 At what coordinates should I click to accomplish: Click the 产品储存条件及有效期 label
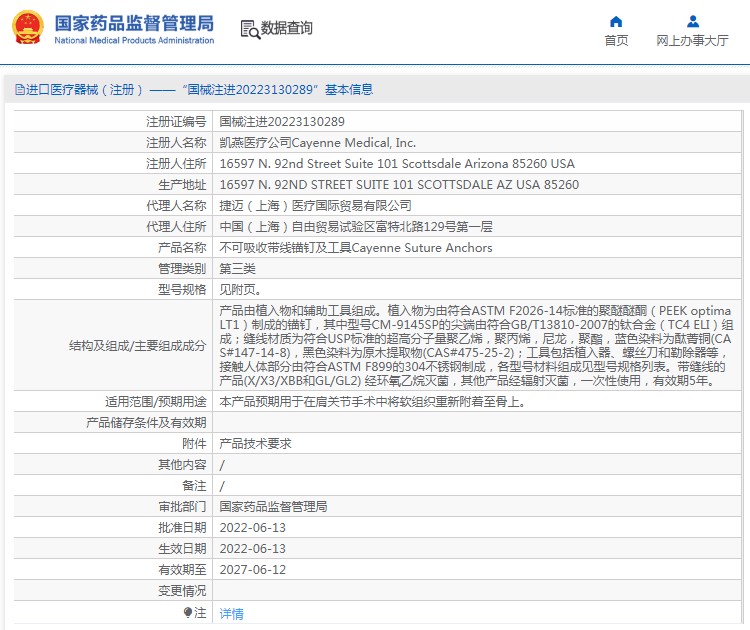point(146,423)
